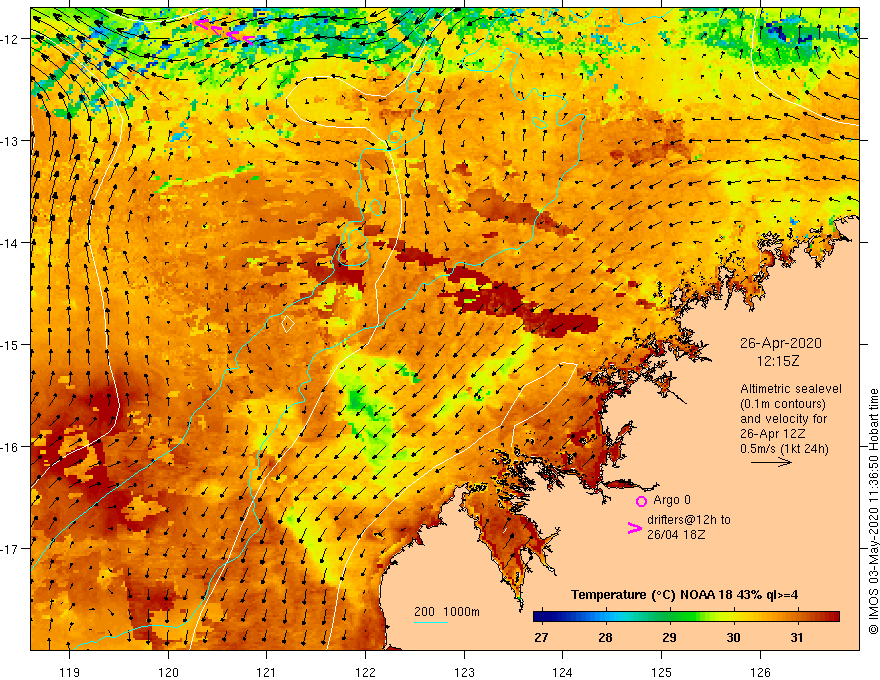Click the '26/04 18Z' legend text
Screen dimensions: 880x680
point(676,535)
